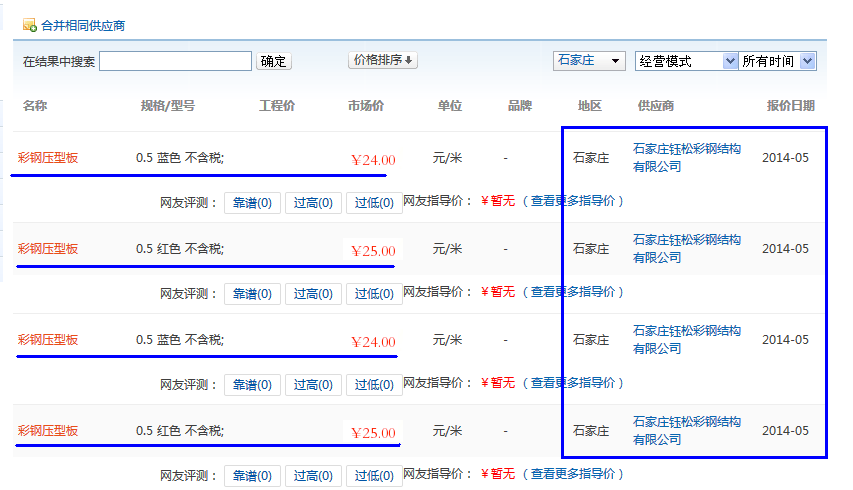The height and width of the screenshot is (490, 853).
Task: Click 网友评测 label under the second row
Action: click(x=189, y=294)
